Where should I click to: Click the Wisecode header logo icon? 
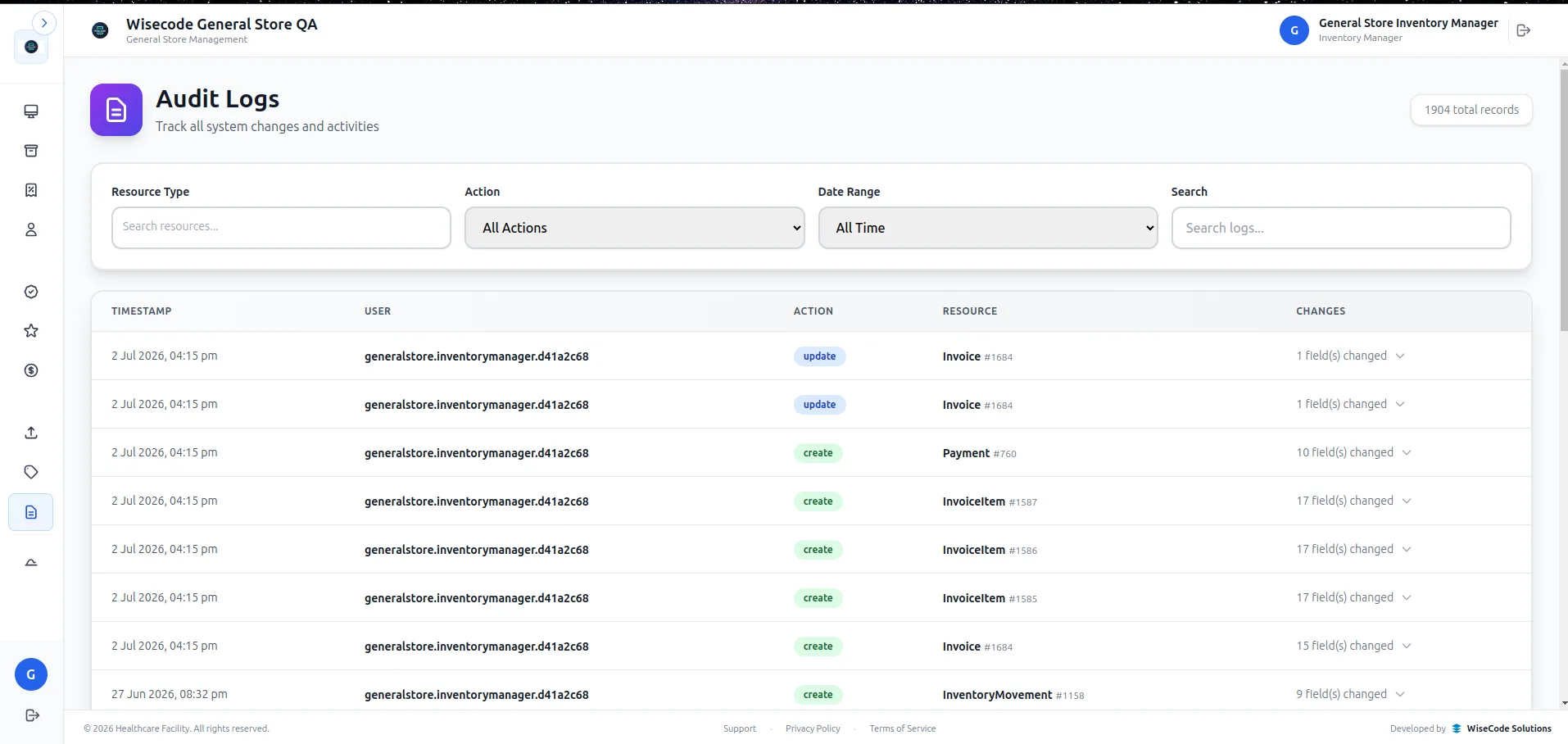pos(100,30)
